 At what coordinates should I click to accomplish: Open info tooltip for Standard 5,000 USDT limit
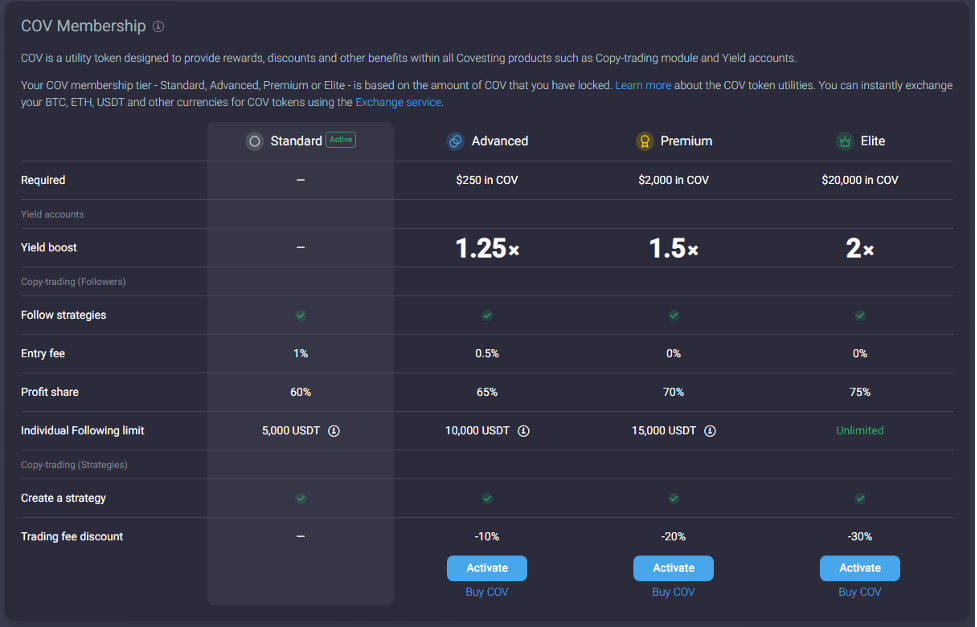pyautogui.click(x=334, y=430)
